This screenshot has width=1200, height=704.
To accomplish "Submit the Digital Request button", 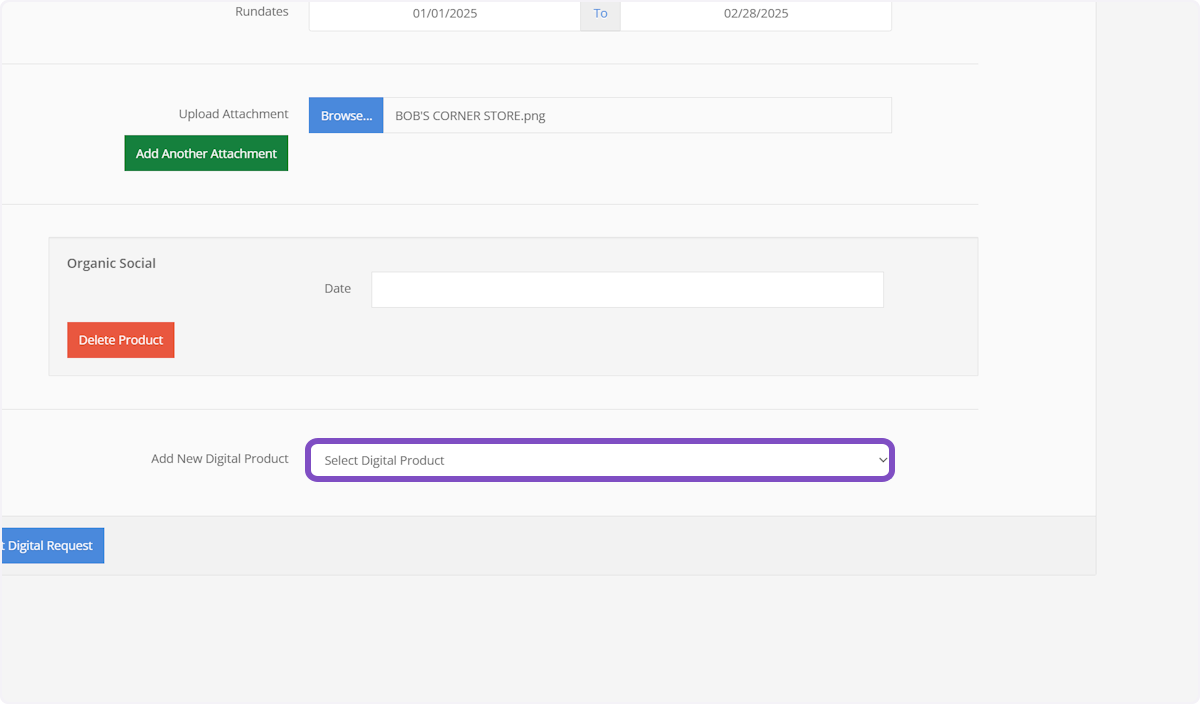I will point(53,545).
